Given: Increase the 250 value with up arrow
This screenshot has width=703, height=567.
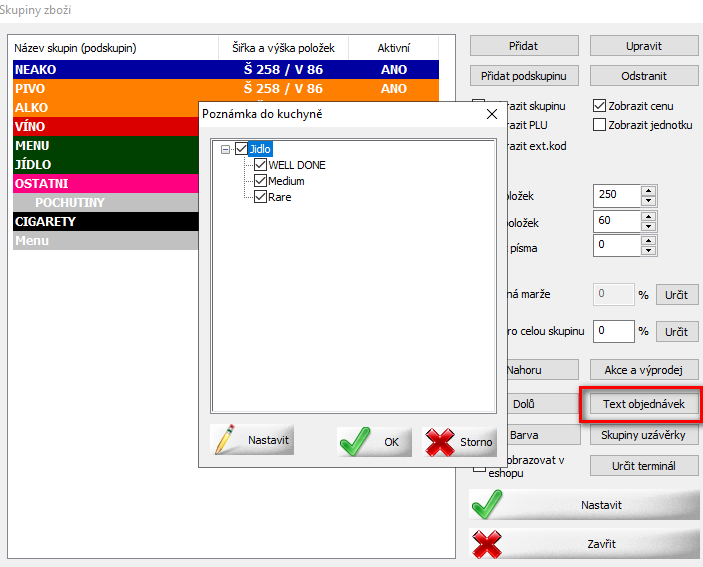Looking at the screenshot, I should tap(648, 190).
